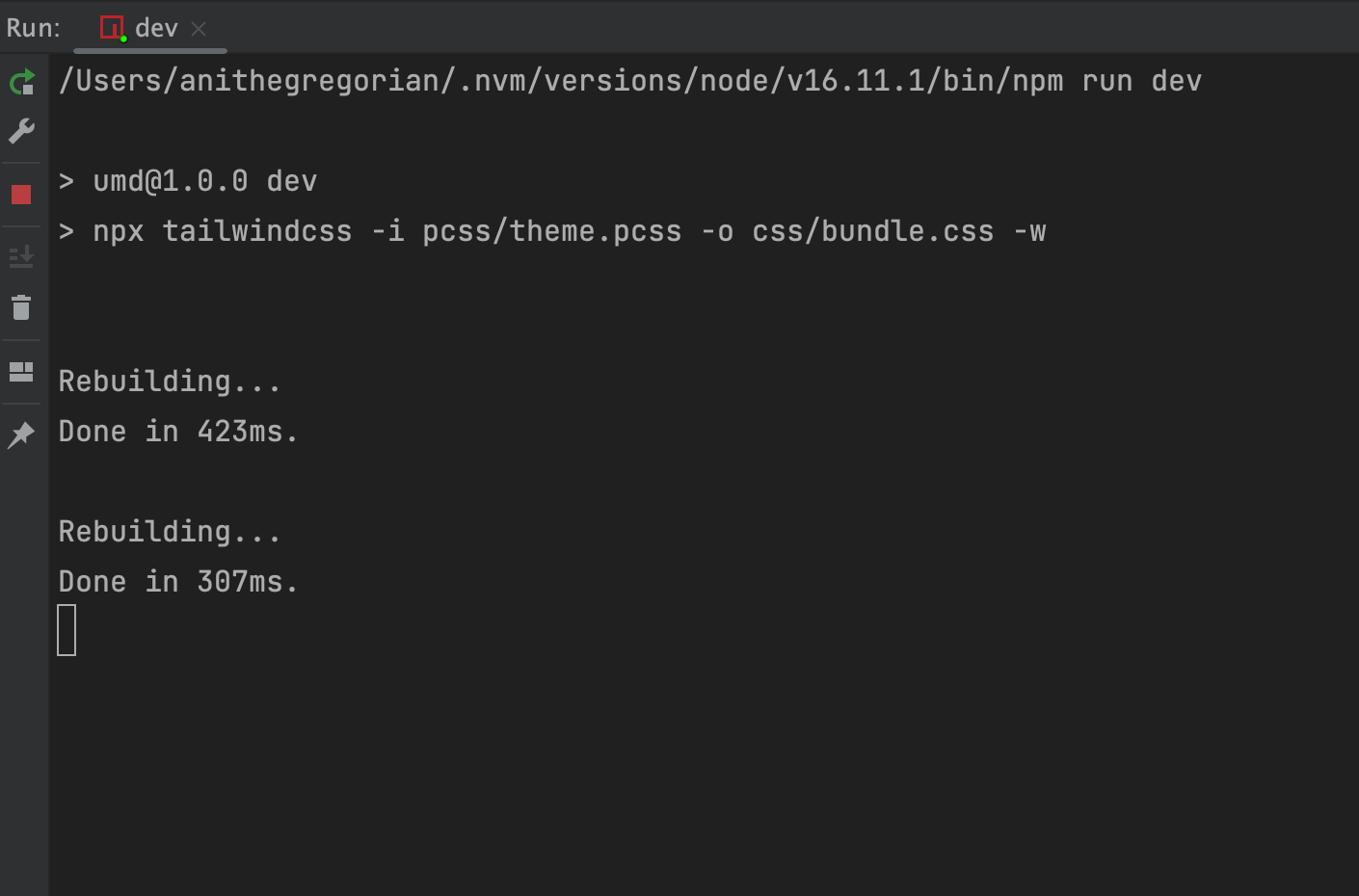1359x896 pixels.
Task: Pin the dev run tab
Action: [21, 435]
